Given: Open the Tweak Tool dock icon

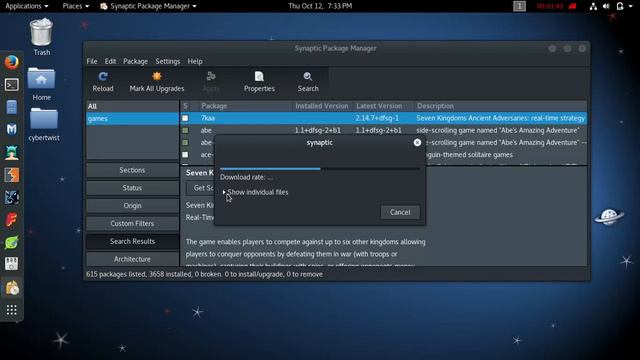Looking at the screenshot, I should pos(11,264).
